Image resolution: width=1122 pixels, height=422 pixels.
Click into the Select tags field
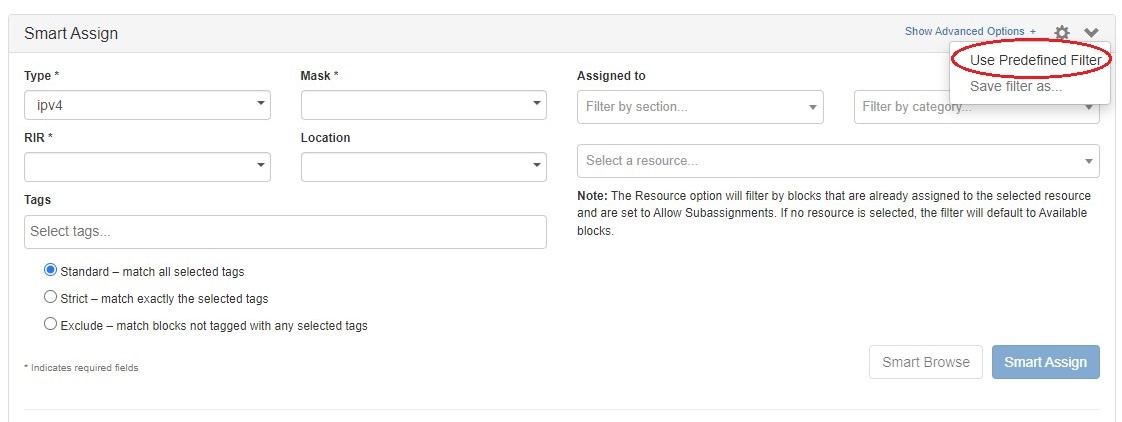tap(285, 232)
